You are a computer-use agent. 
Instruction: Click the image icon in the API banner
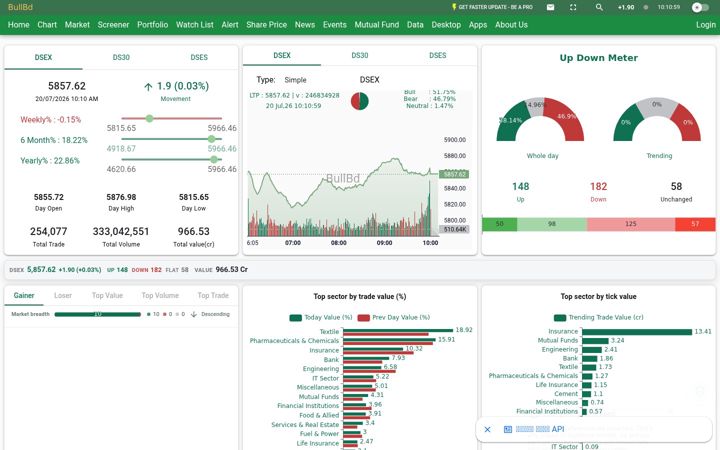507,429
